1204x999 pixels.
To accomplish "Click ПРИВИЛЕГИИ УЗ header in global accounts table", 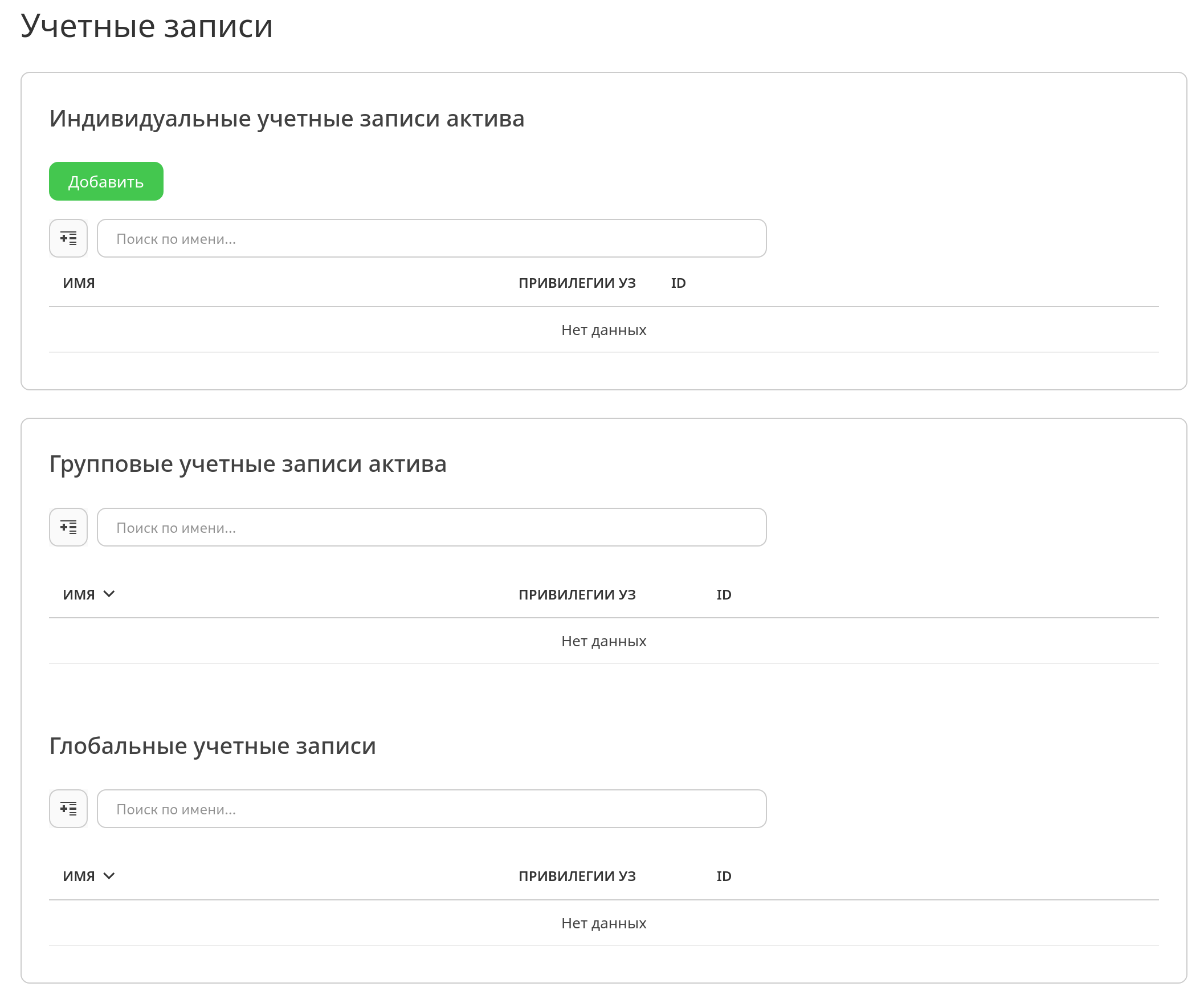I will pyautogui.click(x=577, y=876).
